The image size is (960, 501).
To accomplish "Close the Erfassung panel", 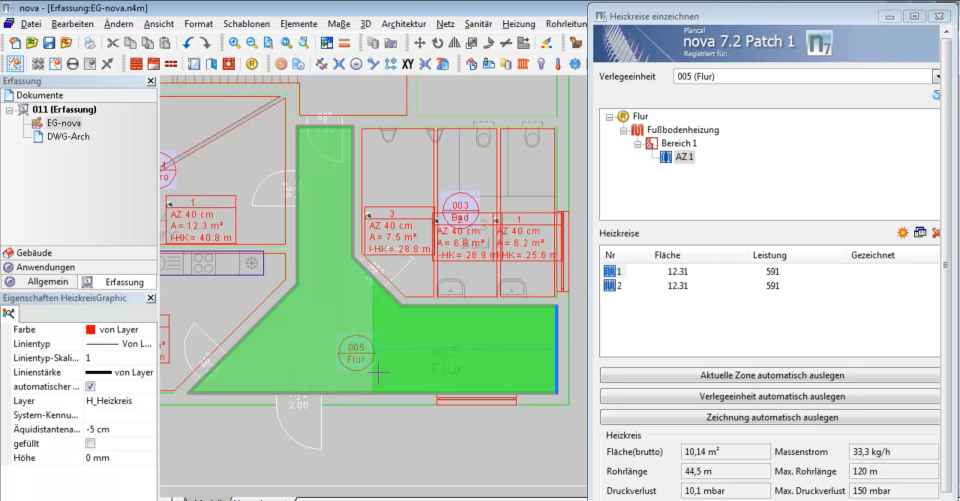I will pyautogui.click(x=151, y=81).
